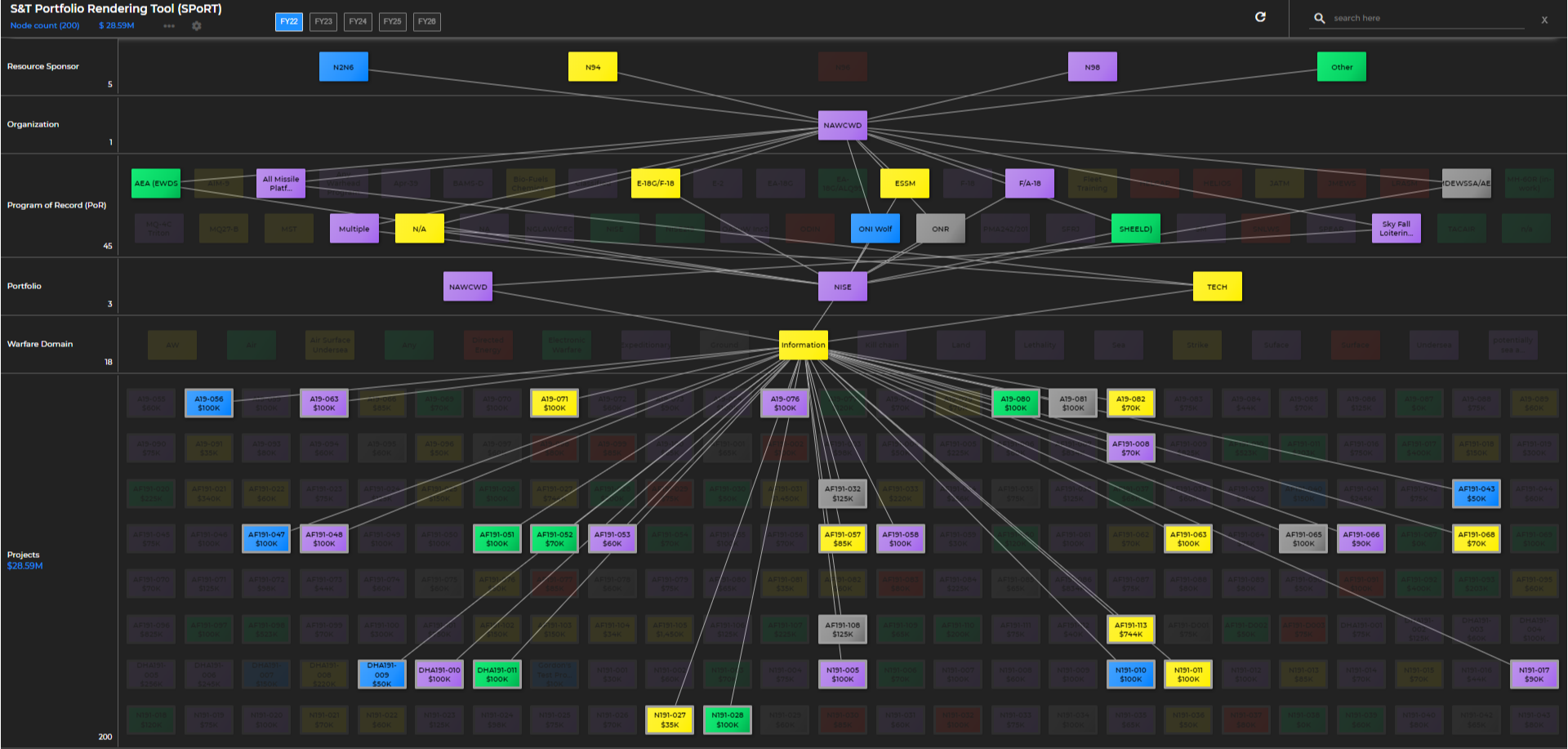
Task: Open project AF191-052 $70K
Action: (555, 539)
